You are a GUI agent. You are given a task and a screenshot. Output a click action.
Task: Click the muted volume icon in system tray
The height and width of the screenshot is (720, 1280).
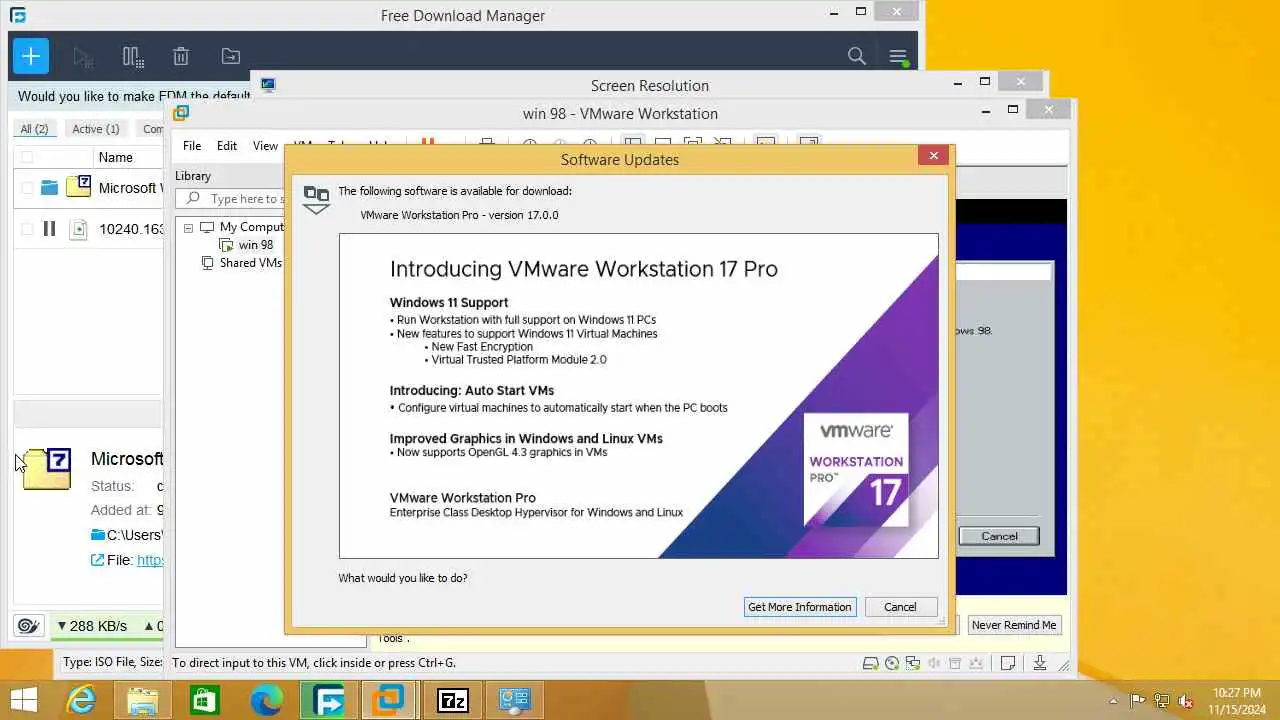pos(1186,701)
